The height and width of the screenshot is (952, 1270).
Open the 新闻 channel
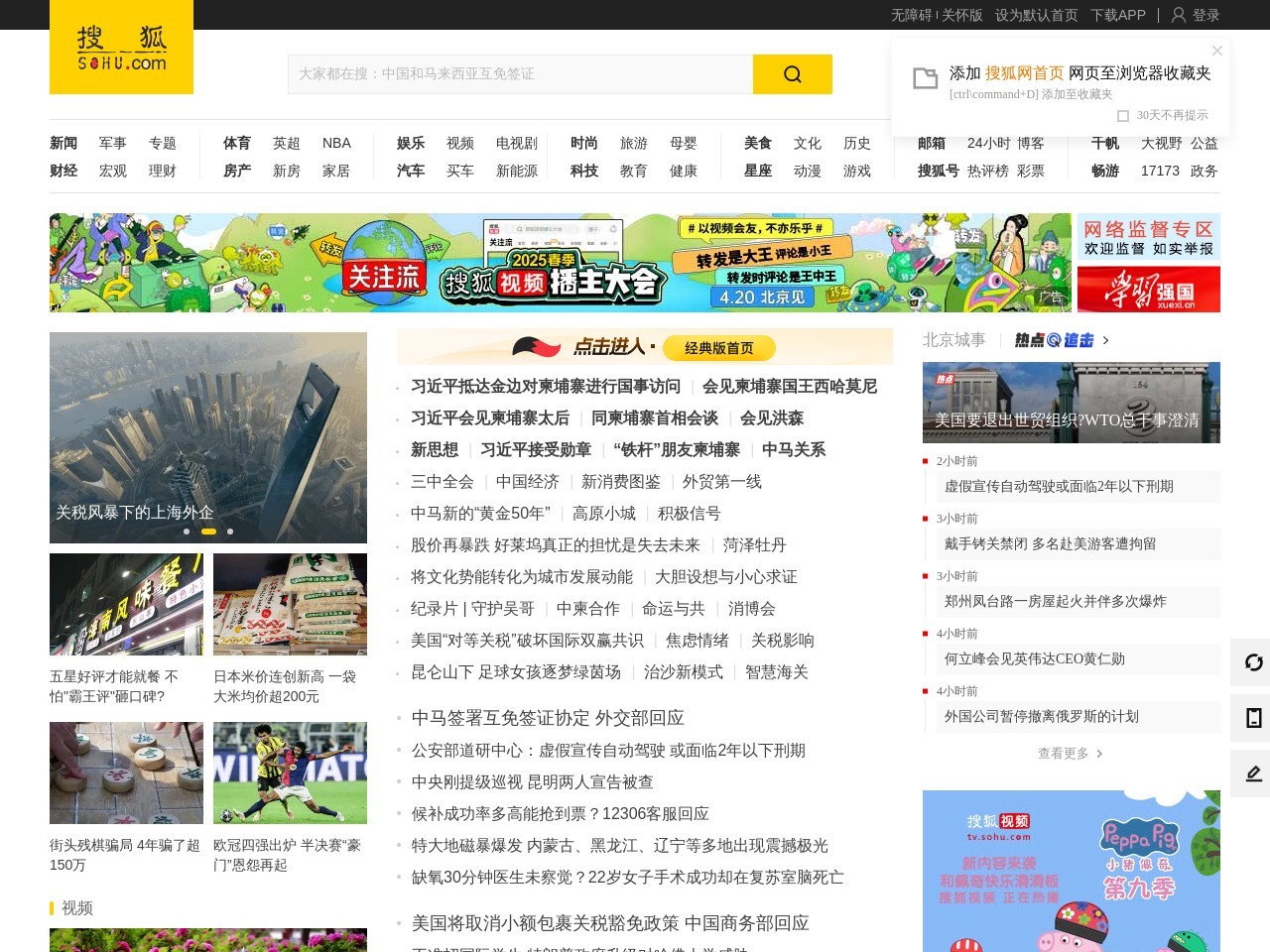pyautogui.click(x=63, y=143)
